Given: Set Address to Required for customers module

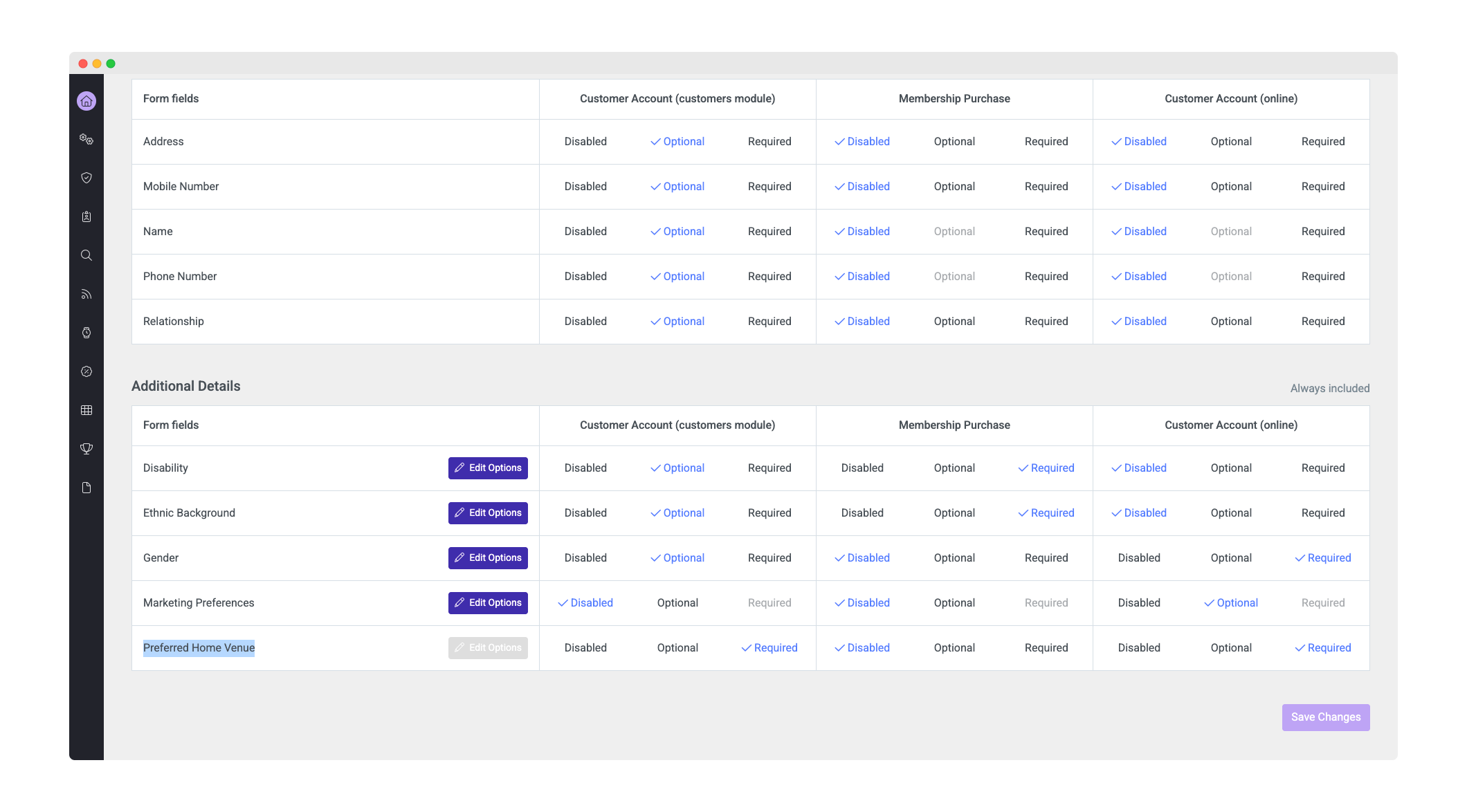Looking at the screenshot, I should pos(769,141).
